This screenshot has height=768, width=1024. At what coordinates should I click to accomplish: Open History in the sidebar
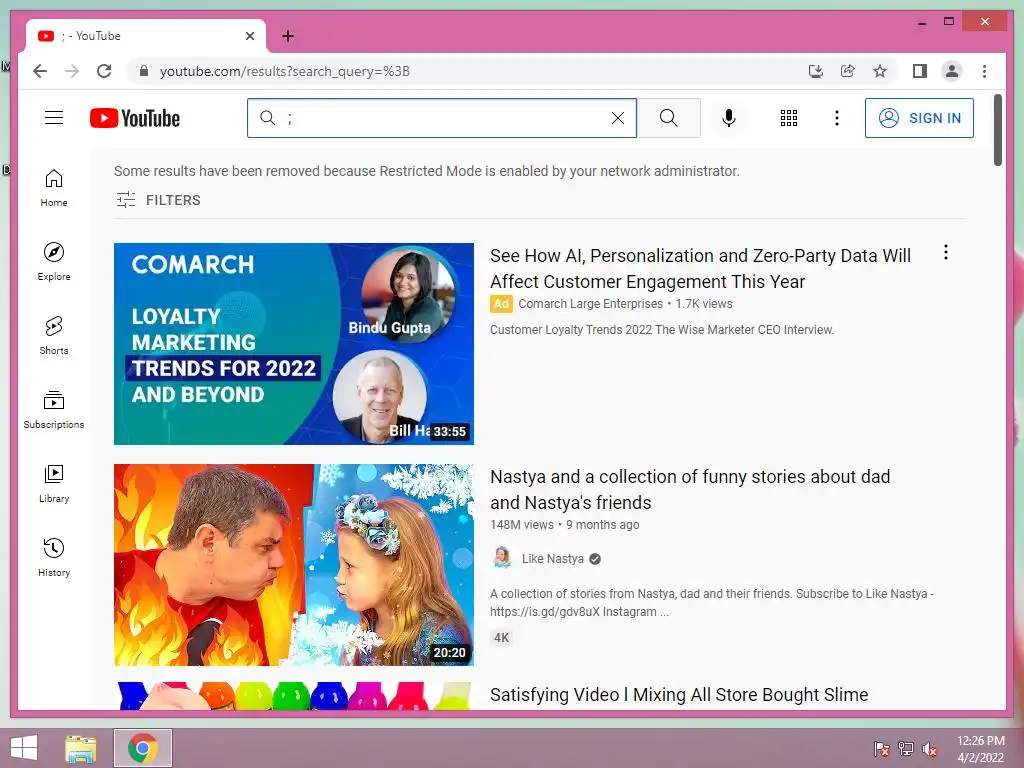coord(54,558)
